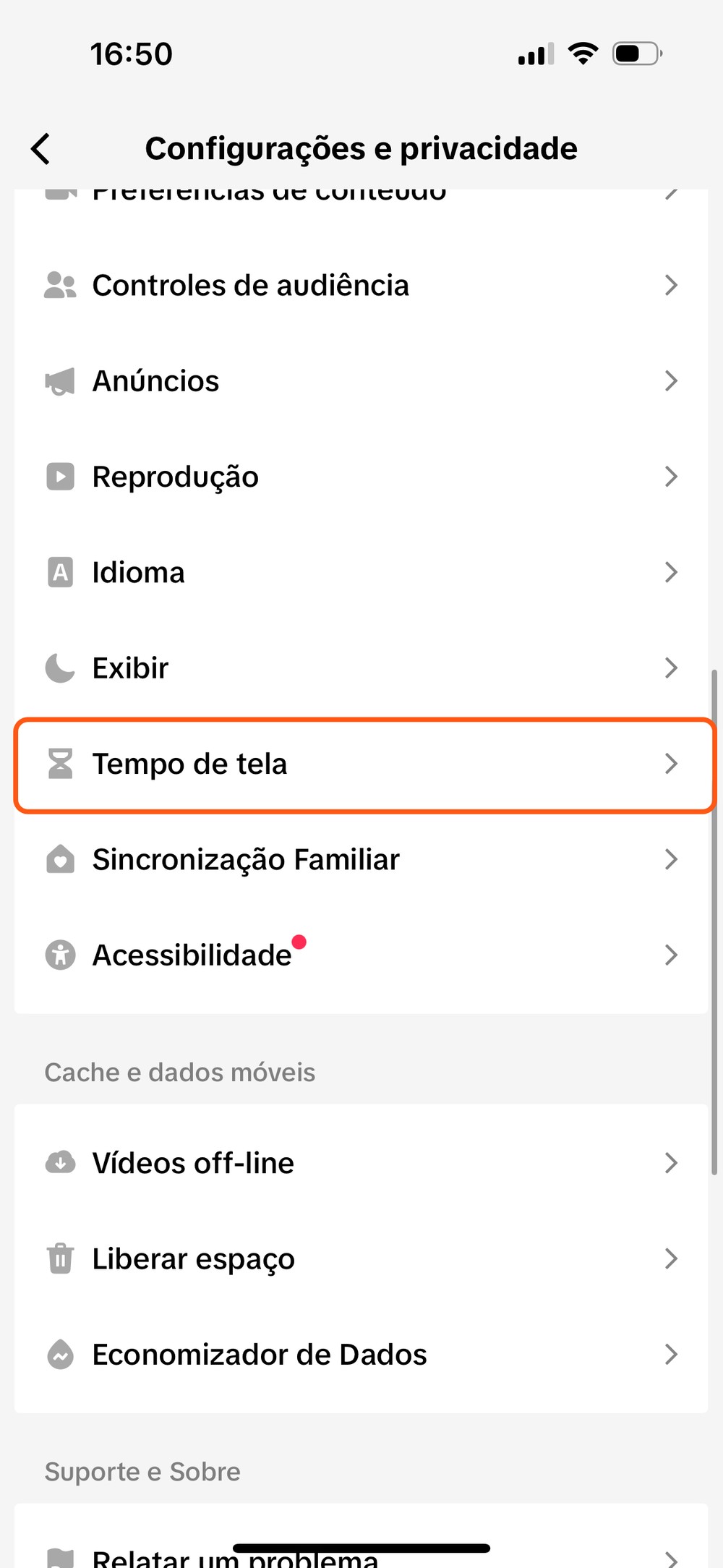Click the chevron next to Economizador de Dados
The width and height of the screenshot is (723, 1568).
(x=671, y=1354)
